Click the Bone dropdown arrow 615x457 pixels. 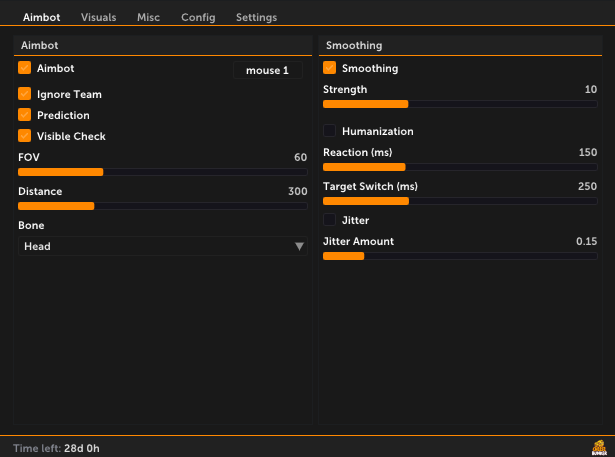point(299,246)
